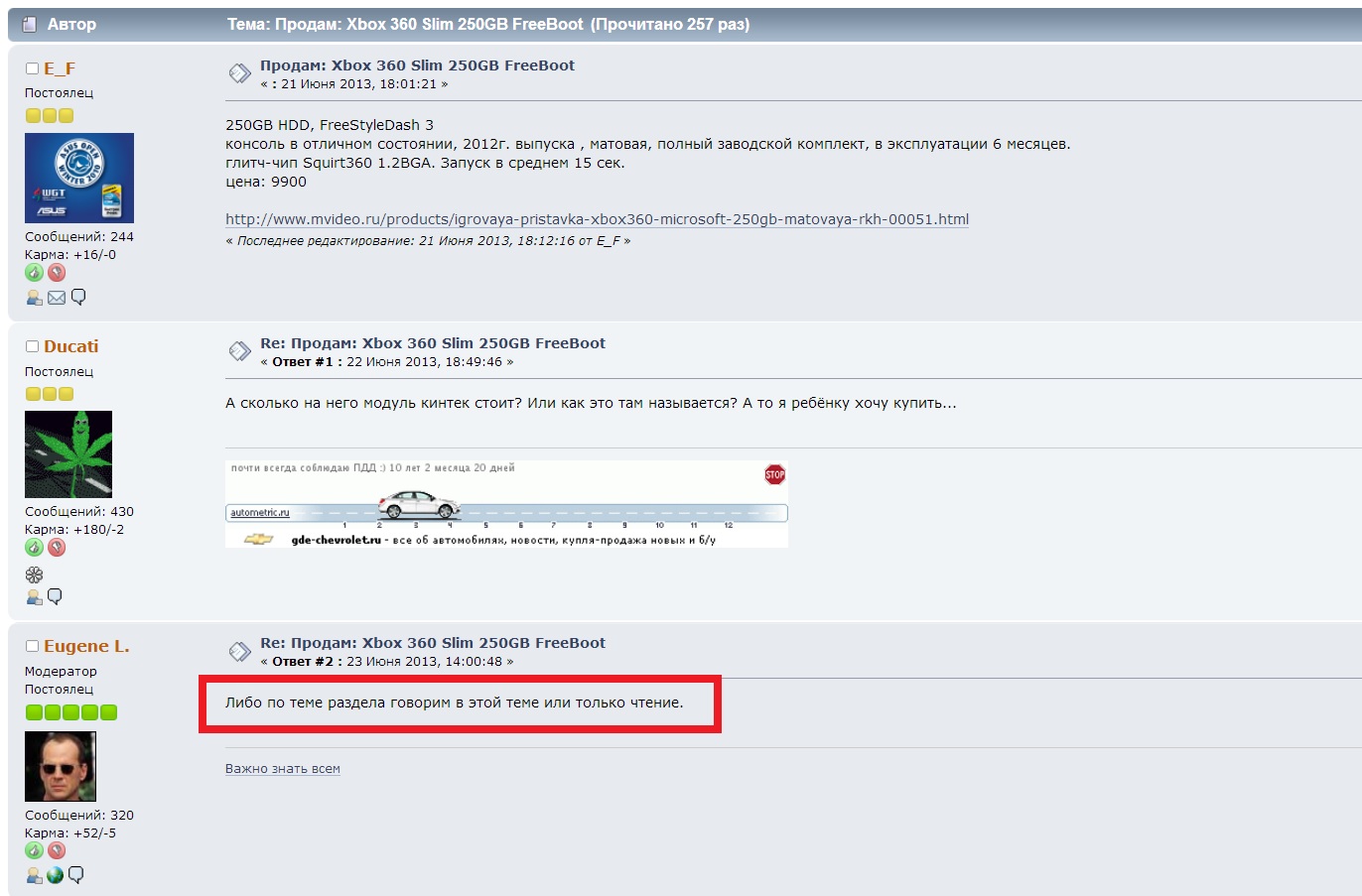
Task: Open E_F's profile via person icon
Action: tap(34, 298)
